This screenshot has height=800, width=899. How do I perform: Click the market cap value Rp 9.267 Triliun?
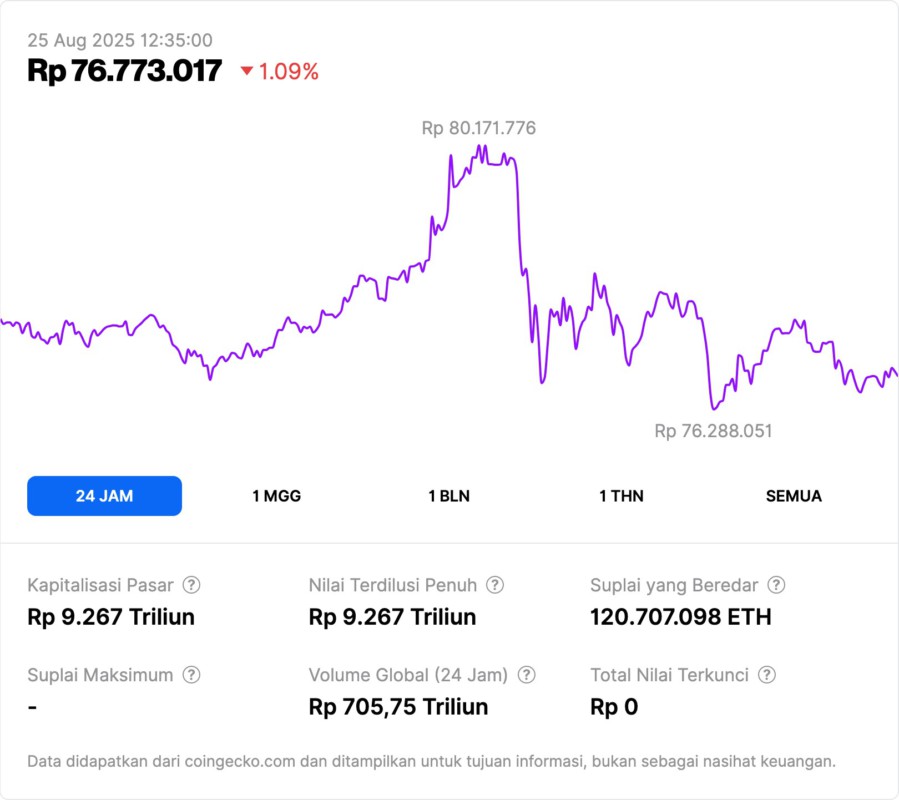pyautogui.click(x=111, y=617)
